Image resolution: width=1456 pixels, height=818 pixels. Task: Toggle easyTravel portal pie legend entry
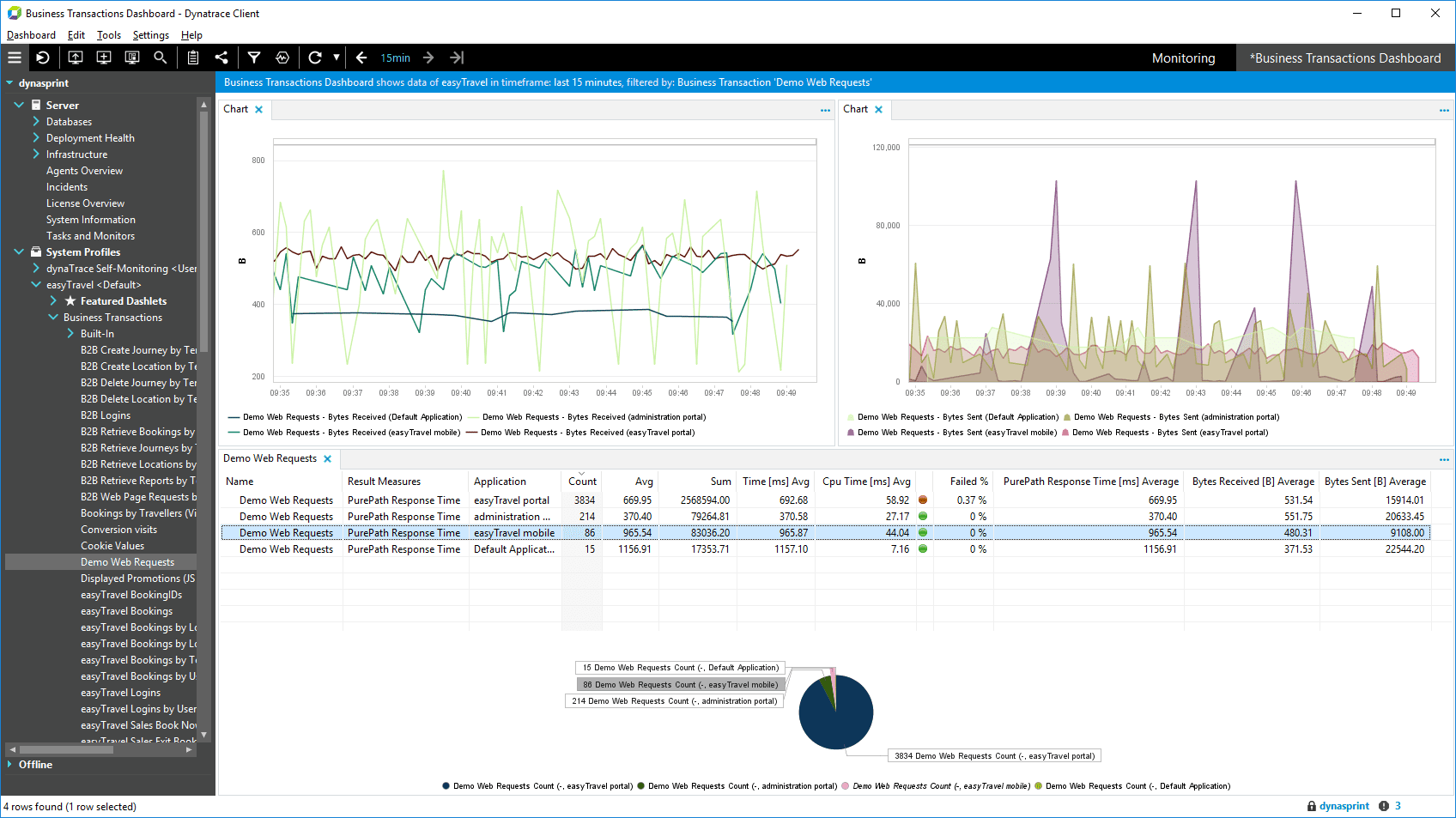pos(537,786)
